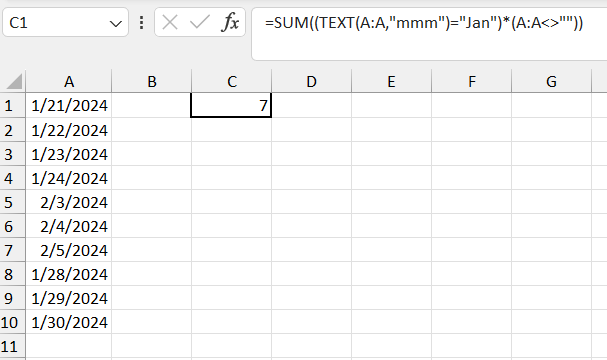Click the three-dot formula bar handle
Image resolution: width=607 pixels, height=360 pixels.
click(x=142, y=22)
